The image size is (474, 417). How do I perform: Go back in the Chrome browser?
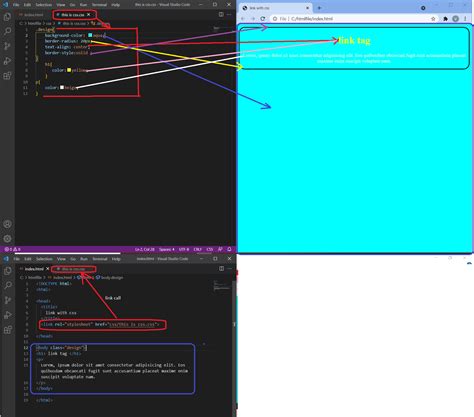(243, 19)
